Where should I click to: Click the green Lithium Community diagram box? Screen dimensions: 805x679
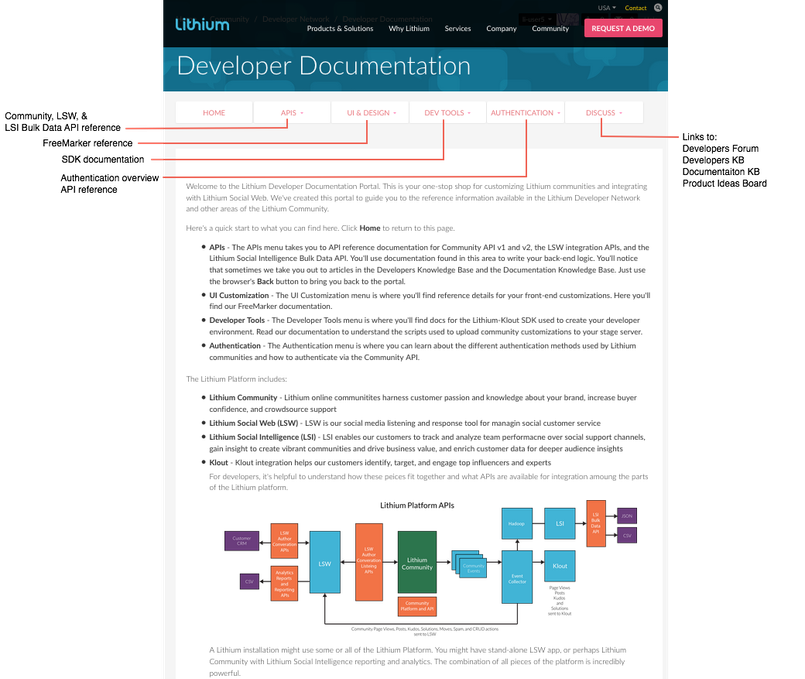coord(417,562)
